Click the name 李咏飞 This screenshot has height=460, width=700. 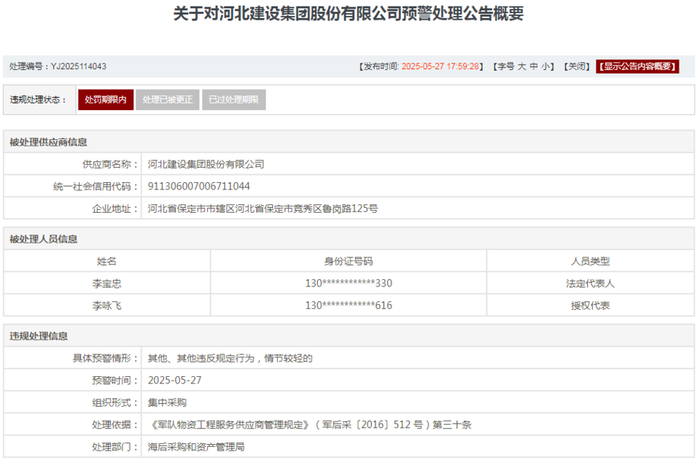click(107, 305)
